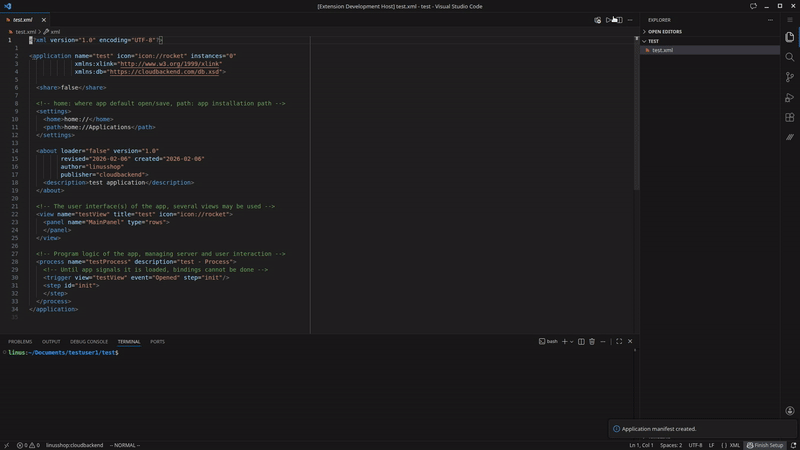This screenshot has height=450, width=800.
Task: Maximize the terminal panel
Action: (x=619, y=341)
